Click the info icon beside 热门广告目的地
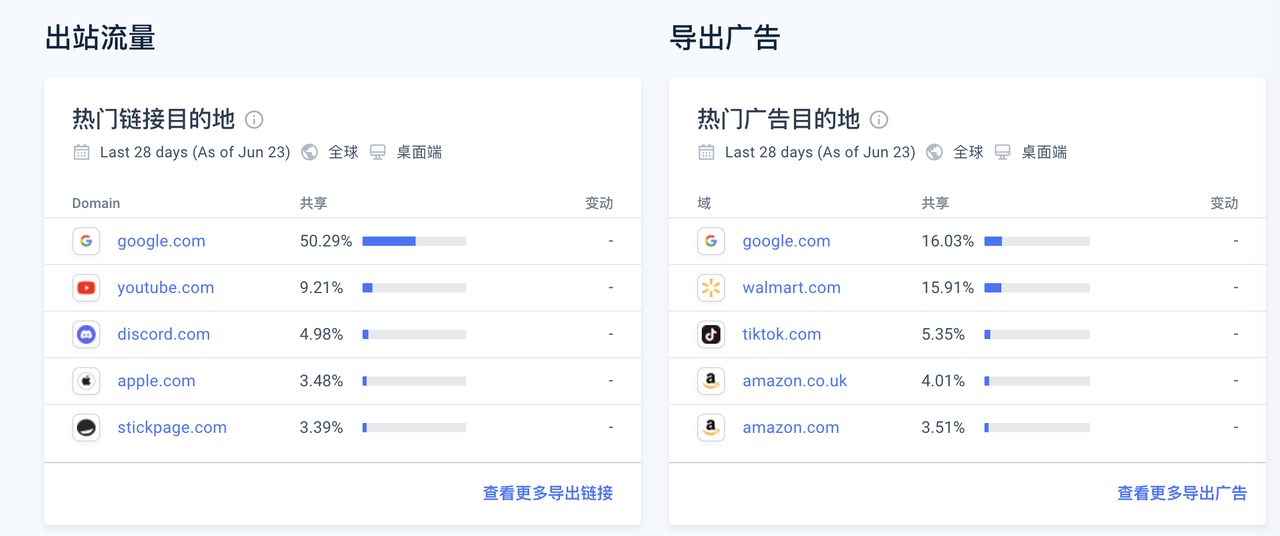The width and height of the screenshot is (1280, 536). coord(879,120)
